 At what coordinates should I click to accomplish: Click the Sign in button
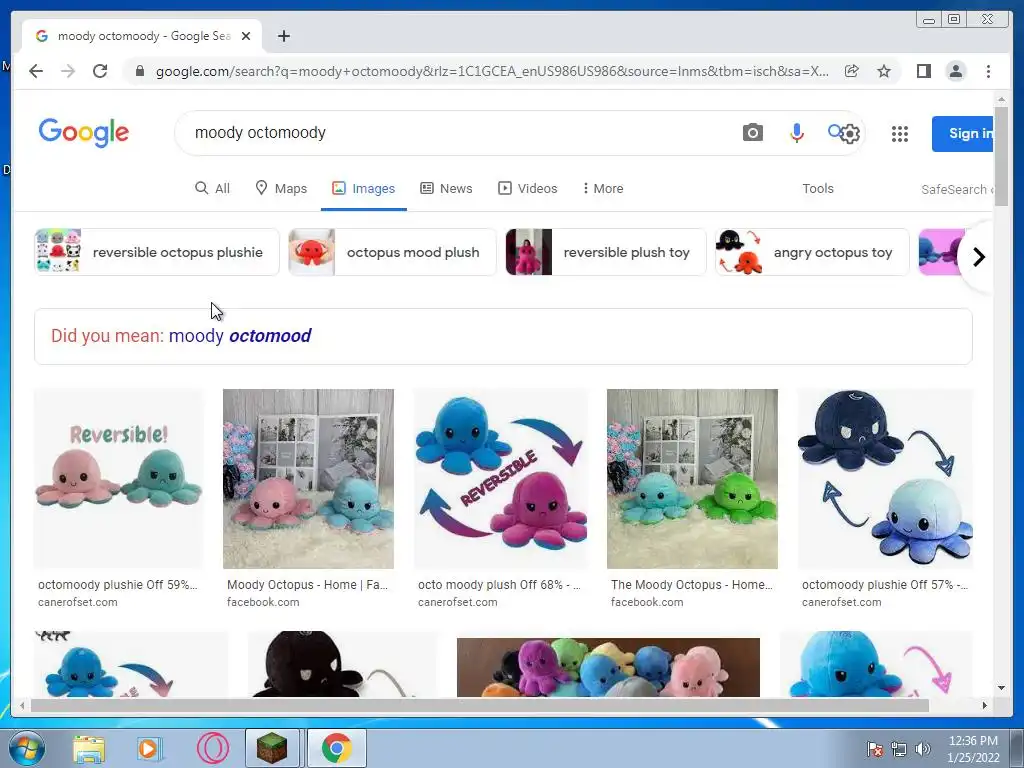(963, 133)
